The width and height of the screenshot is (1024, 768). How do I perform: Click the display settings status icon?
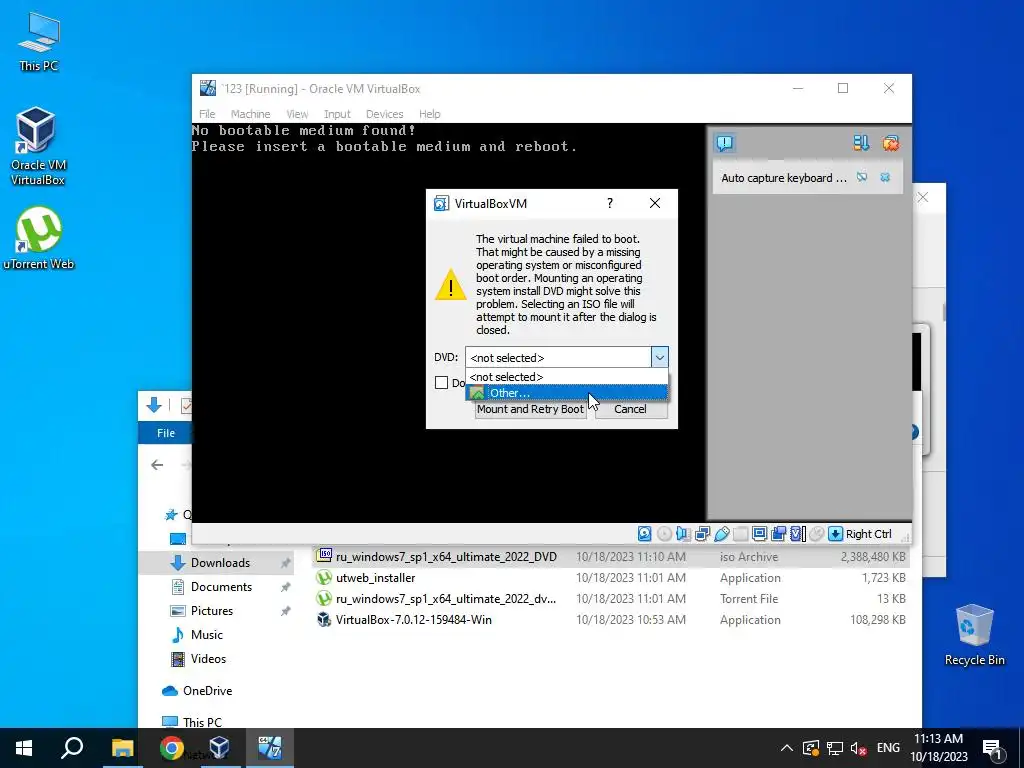coord(760,534)
